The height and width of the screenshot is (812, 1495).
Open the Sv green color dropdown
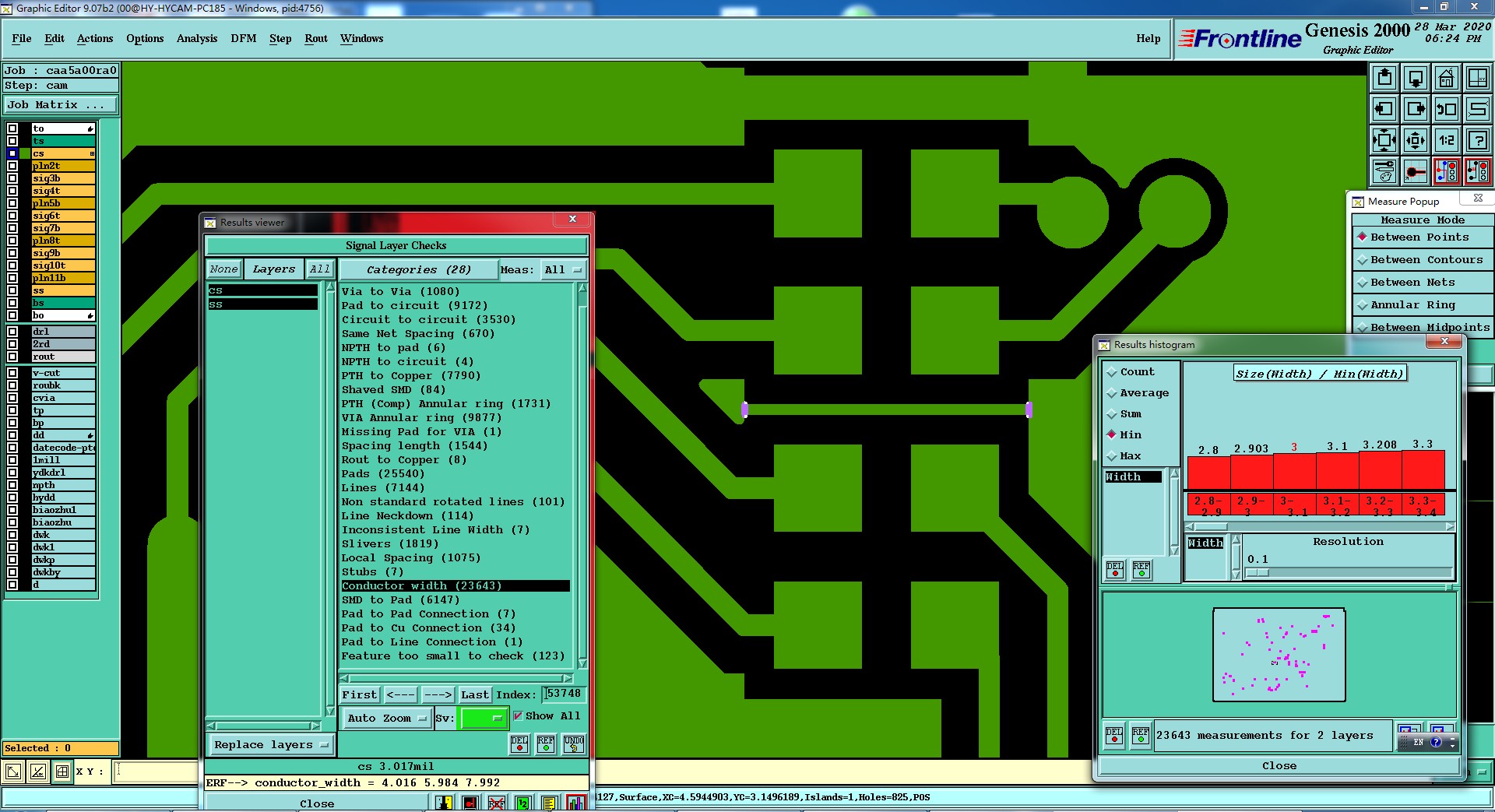point(484,719)
